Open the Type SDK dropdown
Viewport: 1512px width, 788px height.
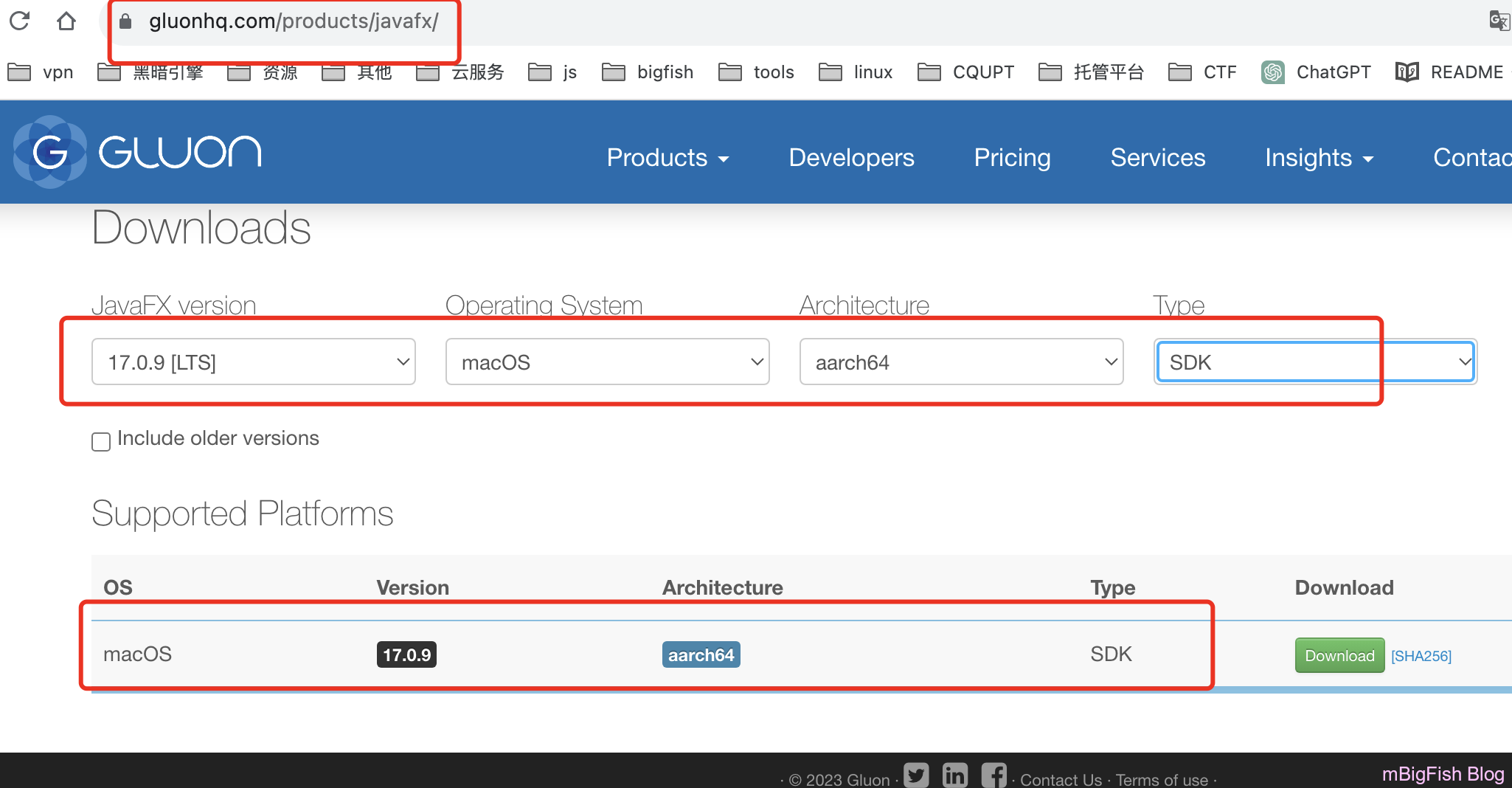(x=1315, y=362)
